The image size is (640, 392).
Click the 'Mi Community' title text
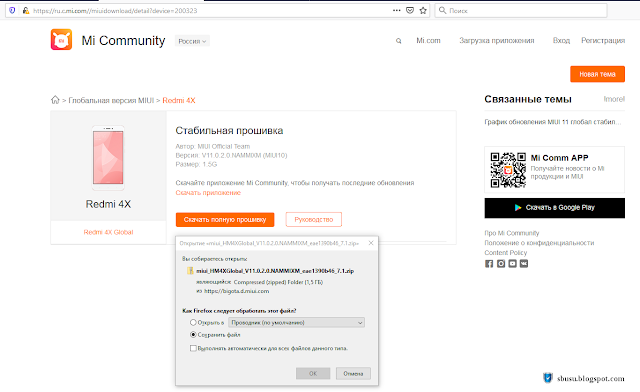tap(123, 40)
